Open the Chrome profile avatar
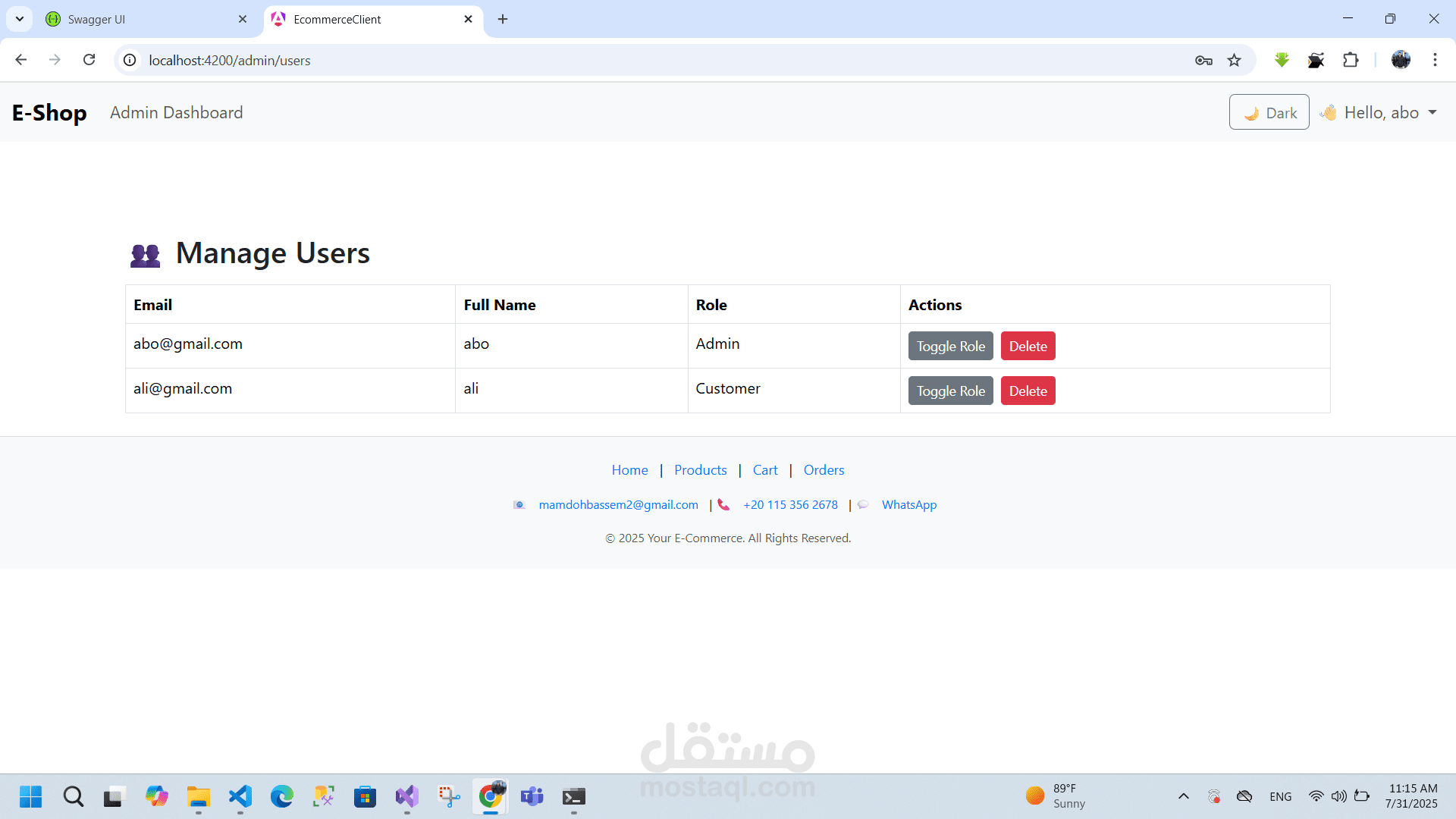Screen dimensions: 1456x819 tap(1401, 60)
